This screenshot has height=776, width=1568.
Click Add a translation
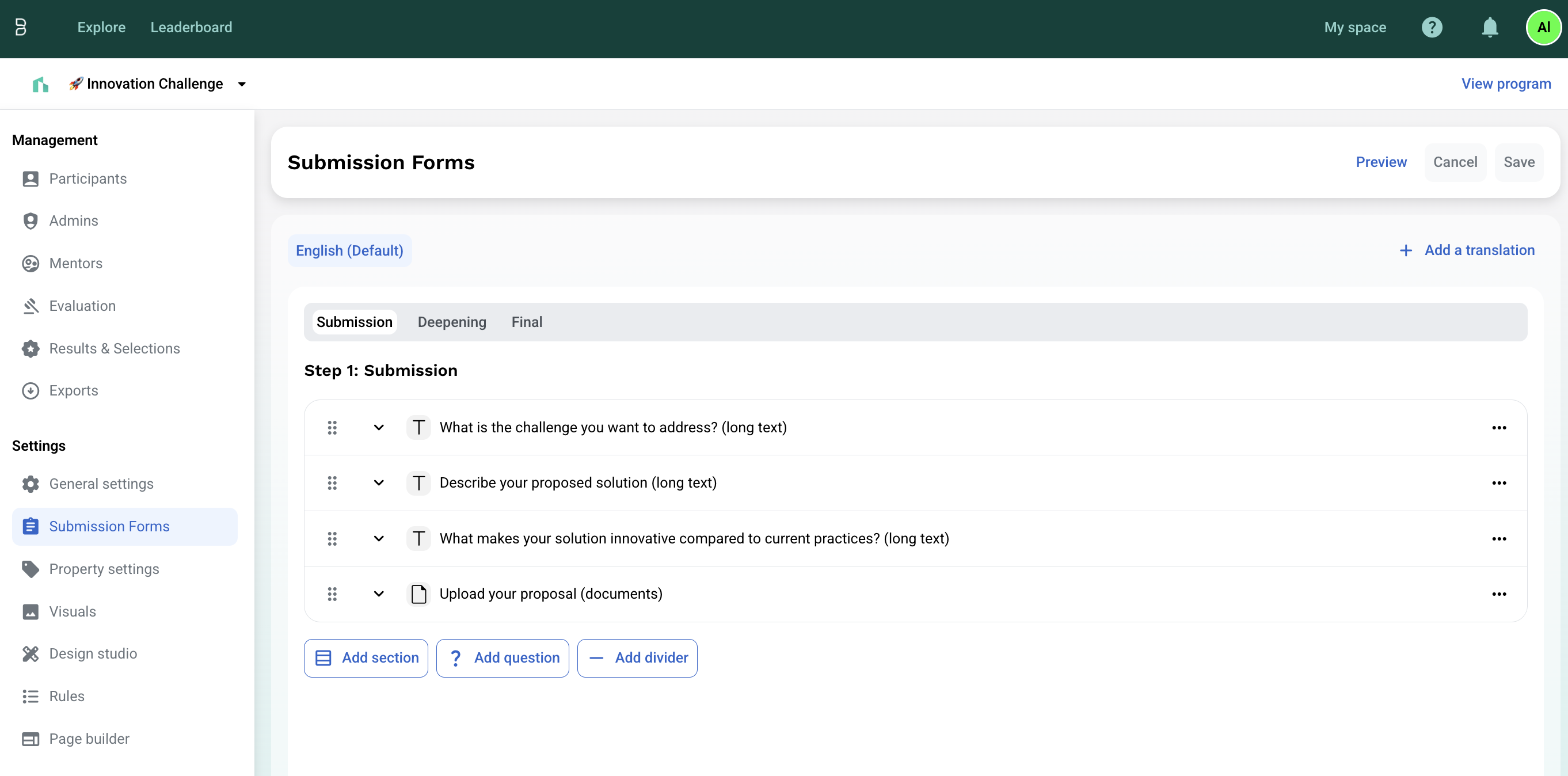click(x=1467, y=250)
